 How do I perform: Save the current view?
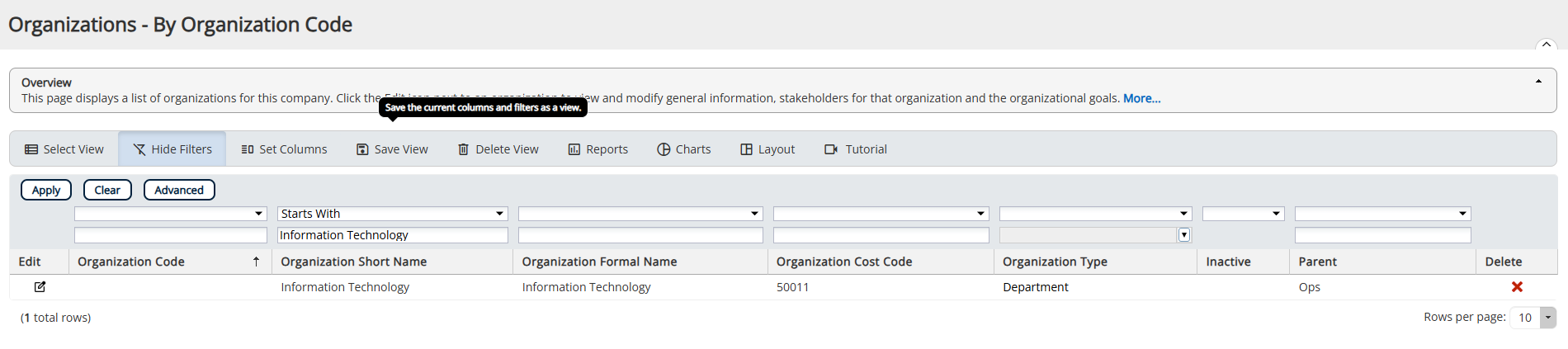392,149
